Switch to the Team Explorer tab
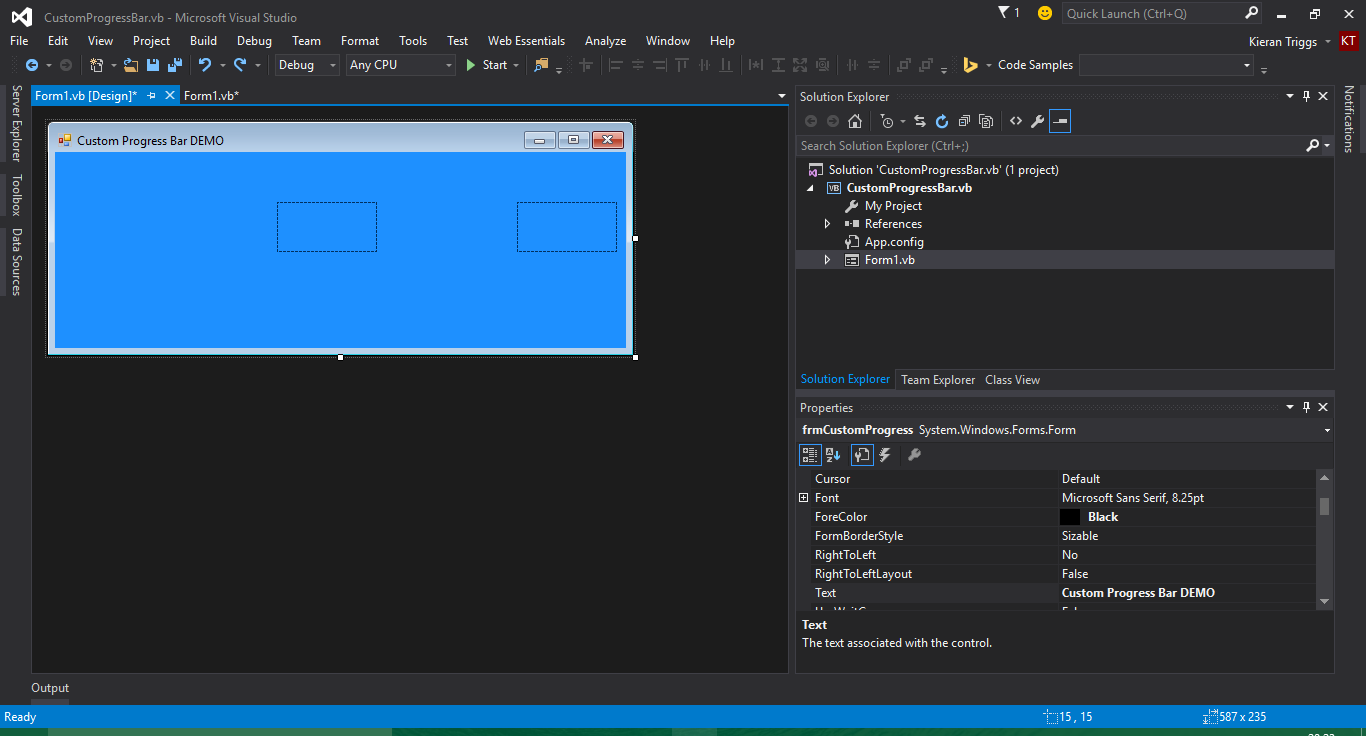The width and height of the screenshot is (1366, 736). tap(938, 380)
